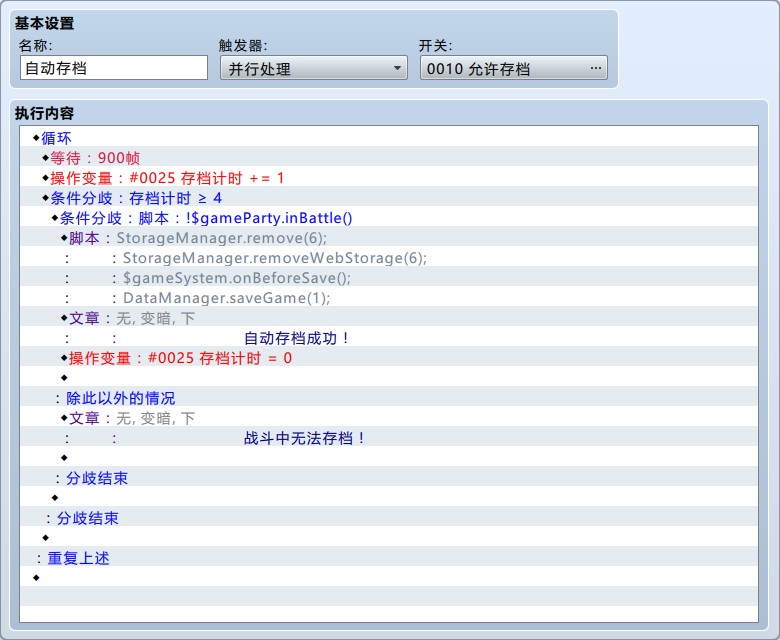The image size is (780, 640).
Task: Select the 除此以外的情况 else line
Action: tap(389, 396)
